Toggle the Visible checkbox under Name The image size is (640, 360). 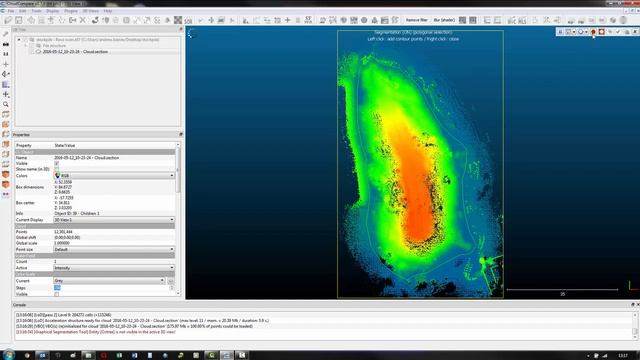tap(57, 163)
